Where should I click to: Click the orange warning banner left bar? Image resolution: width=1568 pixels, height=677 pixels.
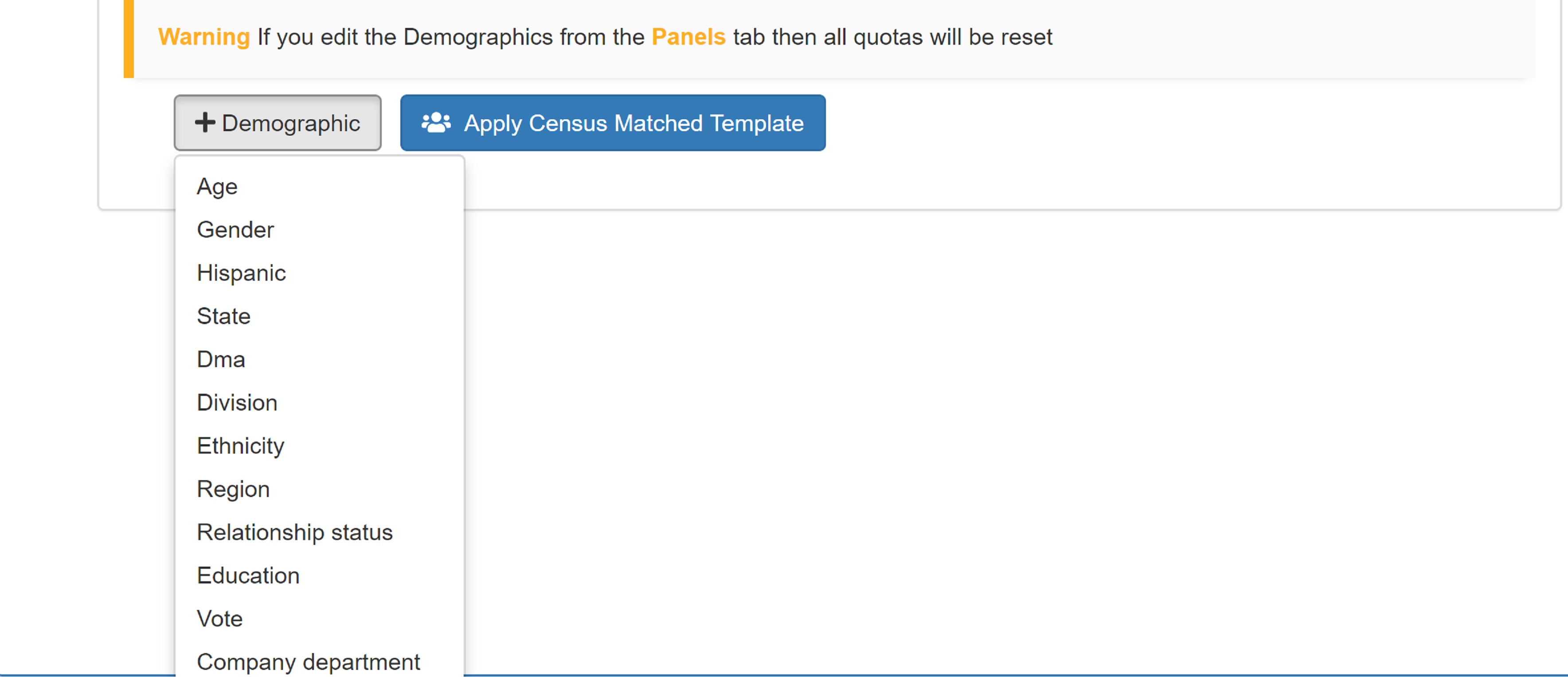pyautogui.click(x=129, y=39)
